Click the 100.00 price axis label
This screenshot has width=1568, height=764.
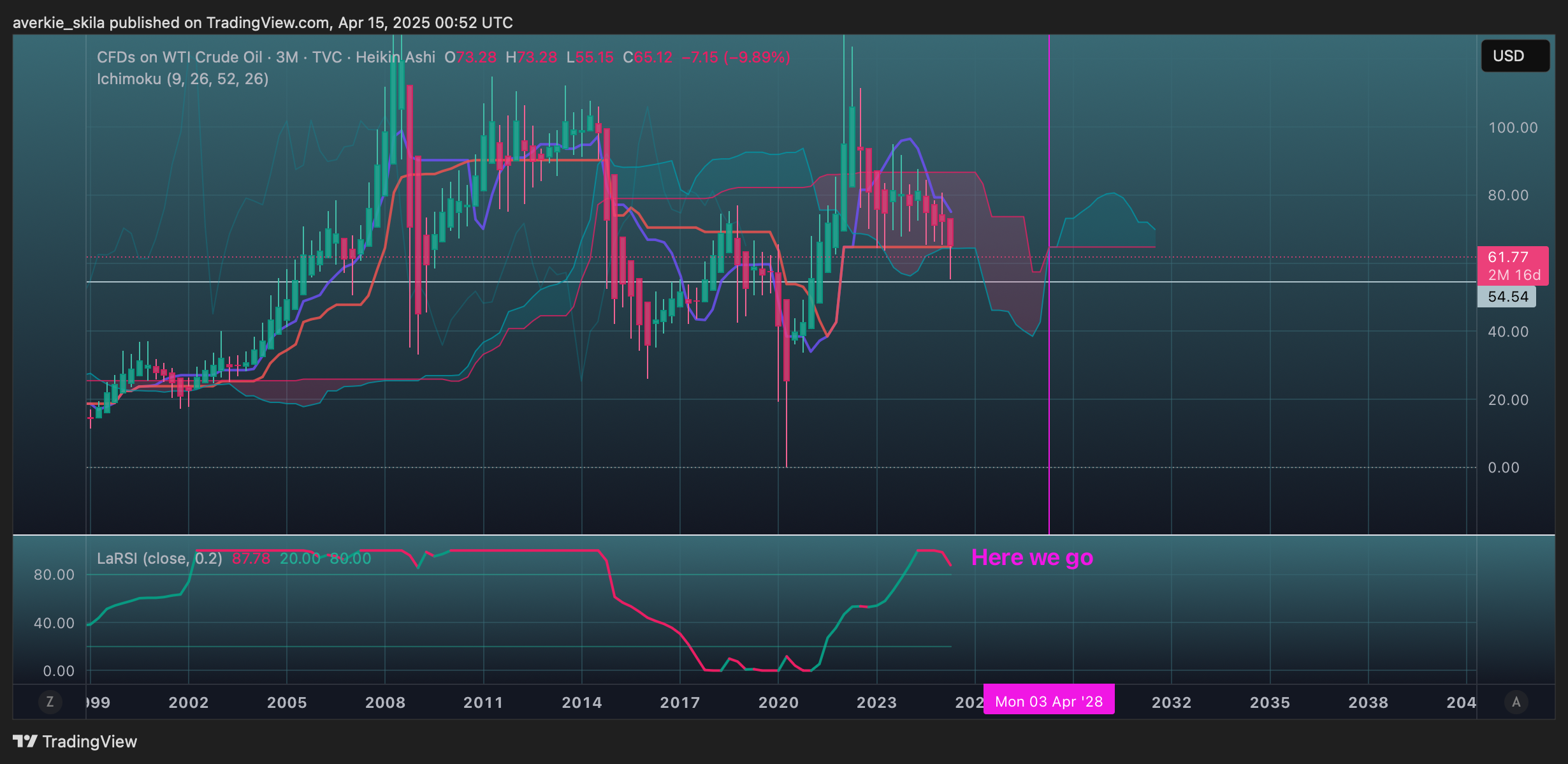[x=1513, y=128]
